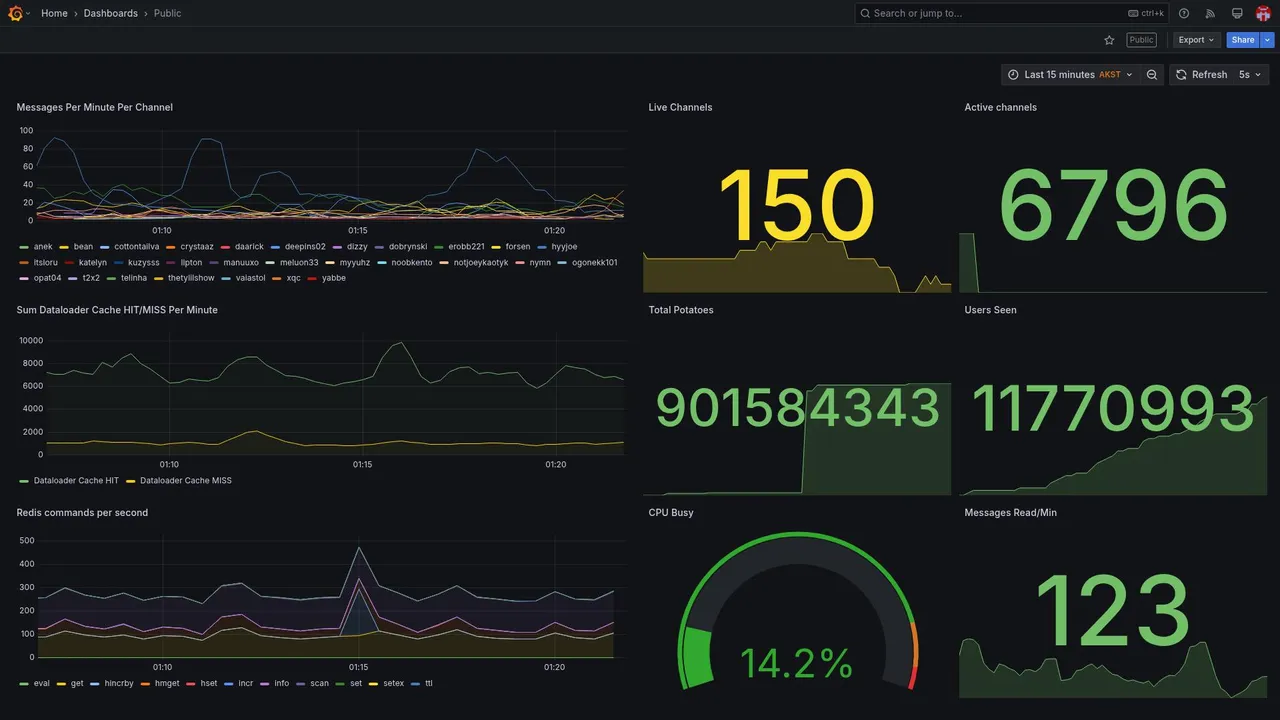The height and width of the screenshot is (720, 1280).
Task: Focus the Search or jump to field
Action: pos(1011,13)
